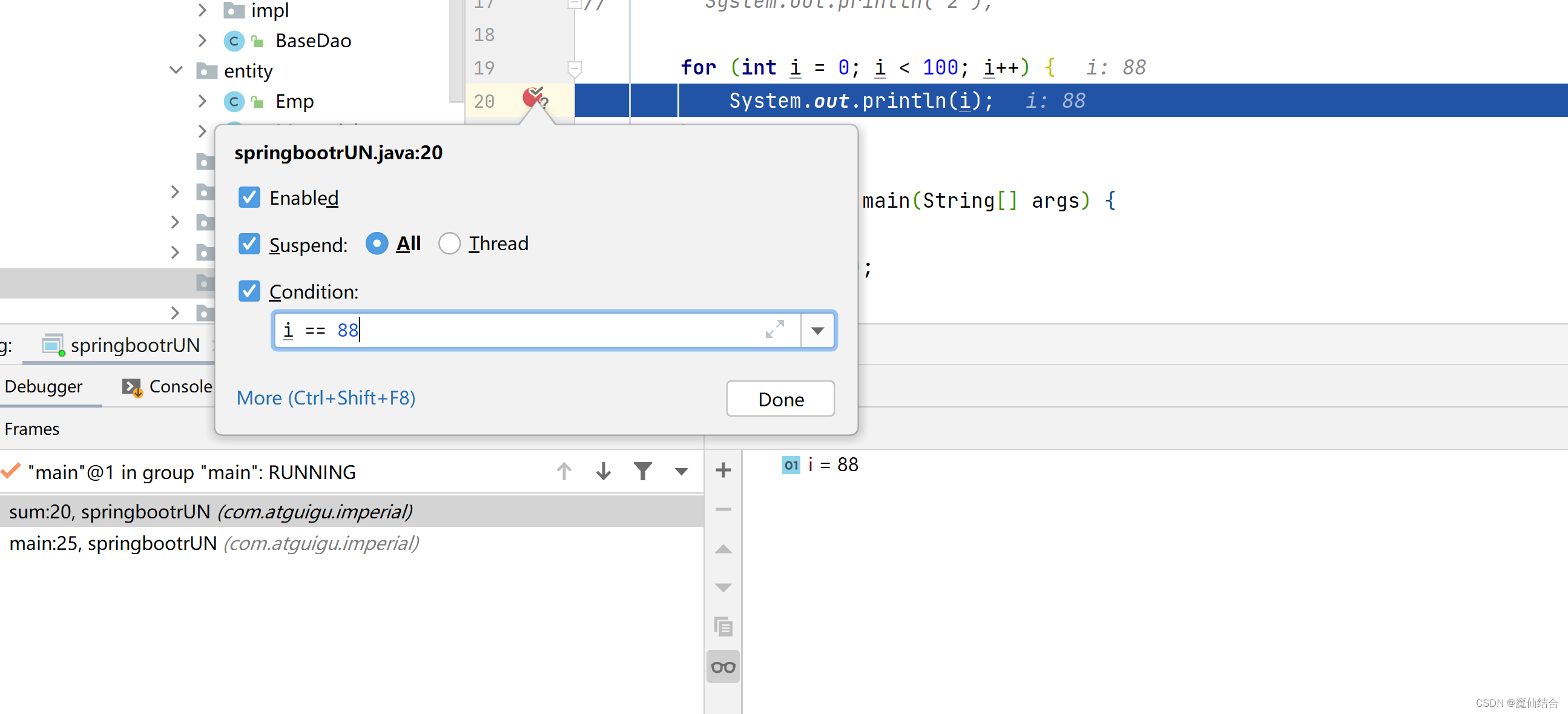Toggle the Condition checkbox

[x=249, y=291]
